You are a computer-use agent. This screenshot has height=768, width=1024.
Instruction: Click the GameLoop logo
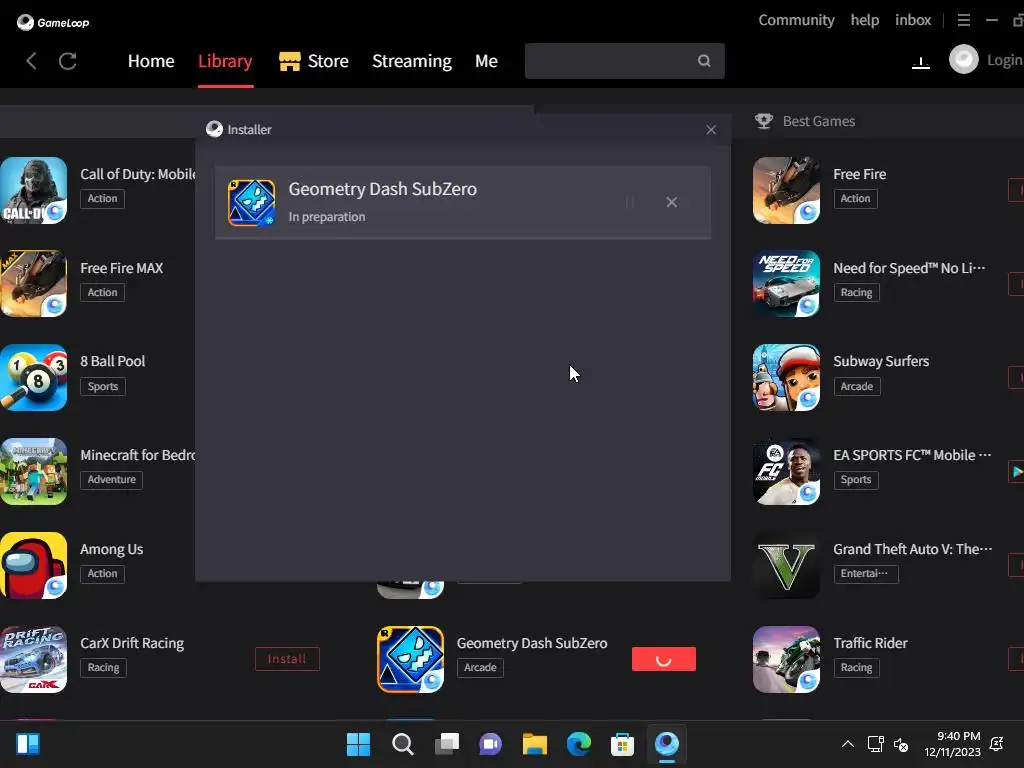click(x=52, y=22)
